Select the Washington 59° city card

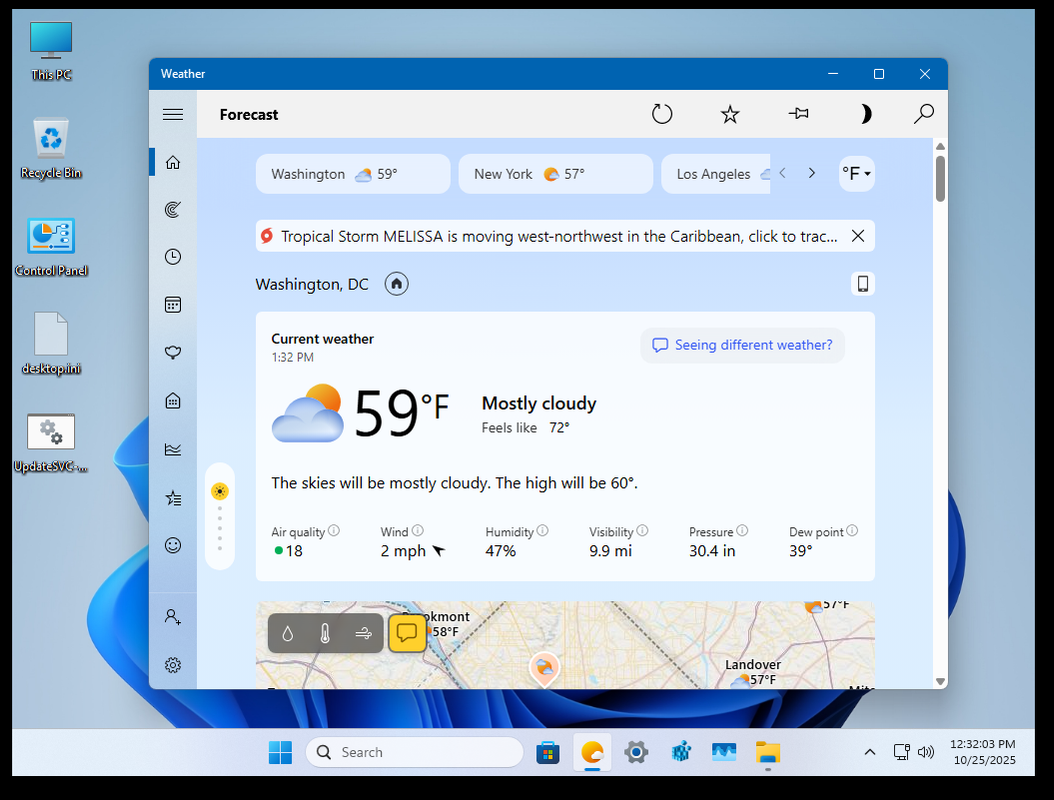click(x=353, y=174)
